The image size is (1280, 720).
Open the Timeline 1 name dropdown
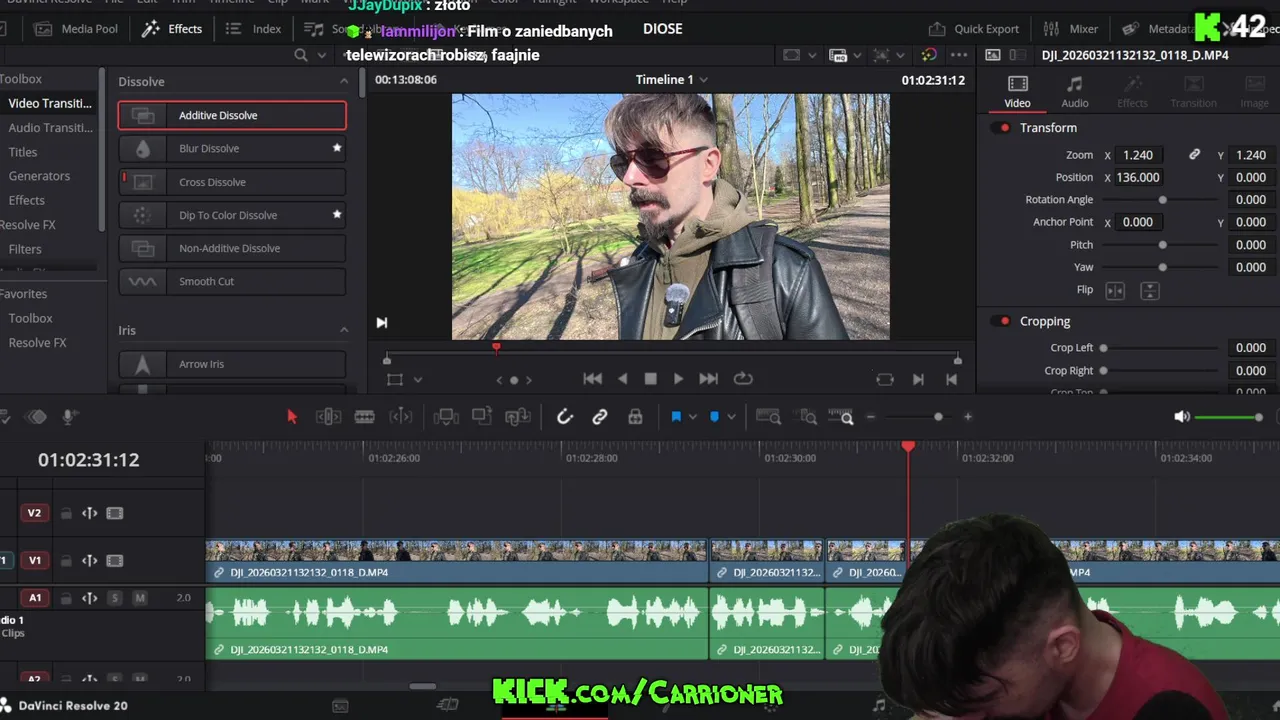point(703,80)
